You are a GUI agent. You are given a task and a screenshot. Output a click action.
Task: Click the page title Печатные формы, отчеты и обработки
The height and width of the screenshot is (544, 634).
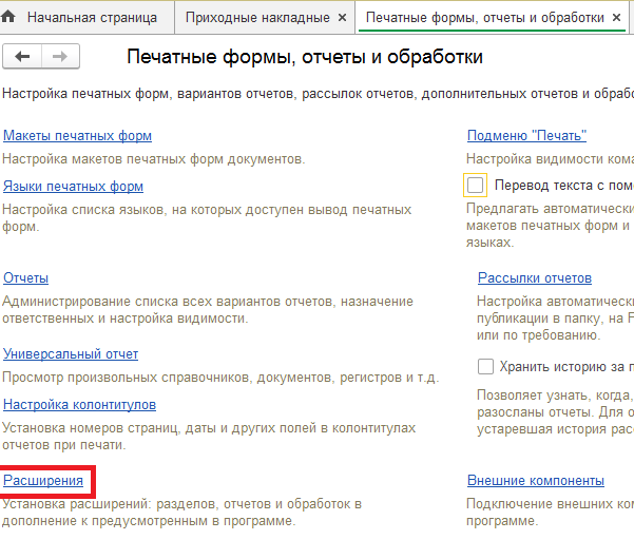(x=306, y=57)
